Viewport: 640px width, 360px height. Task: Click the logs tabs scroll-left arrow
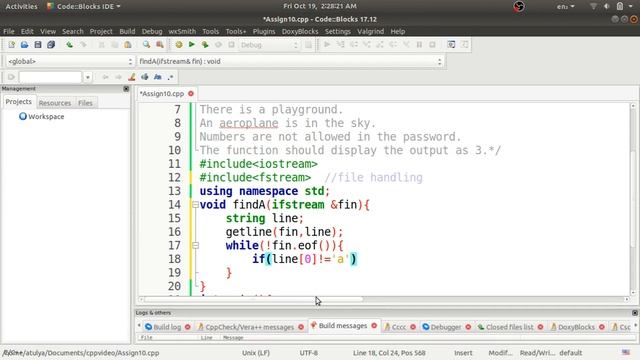139,326
